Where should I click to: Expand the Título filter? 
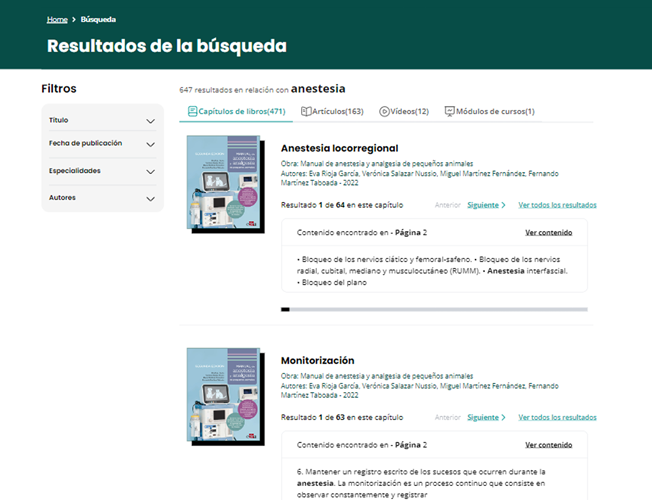pos(151,121)
